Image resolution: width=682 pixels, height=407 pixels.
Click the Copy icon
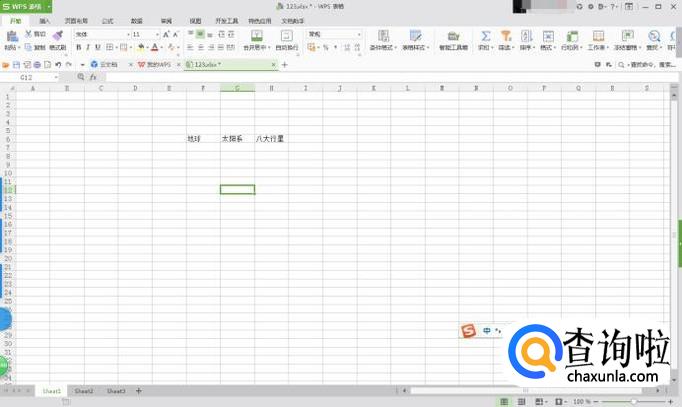click(29, 47)
